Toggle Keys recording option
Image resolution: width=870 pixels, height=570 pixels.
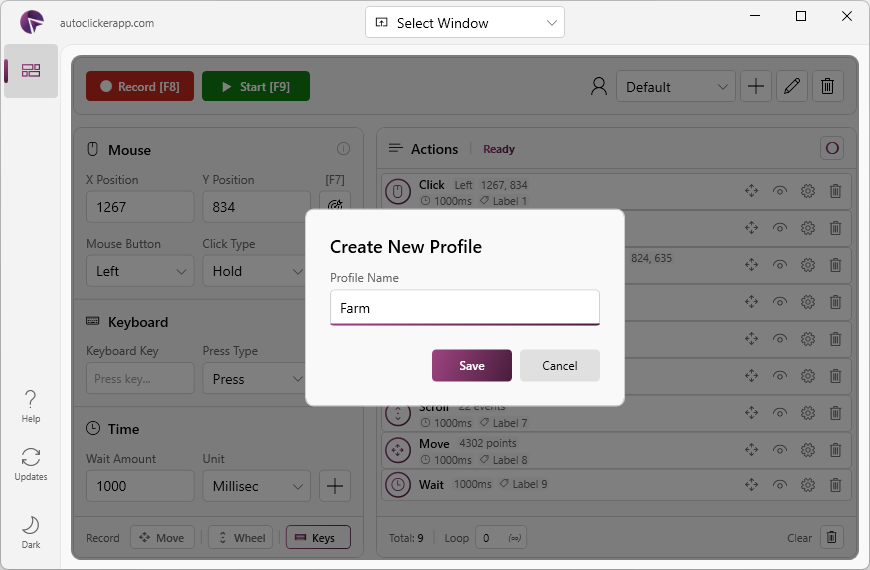[x=318, y=537]
